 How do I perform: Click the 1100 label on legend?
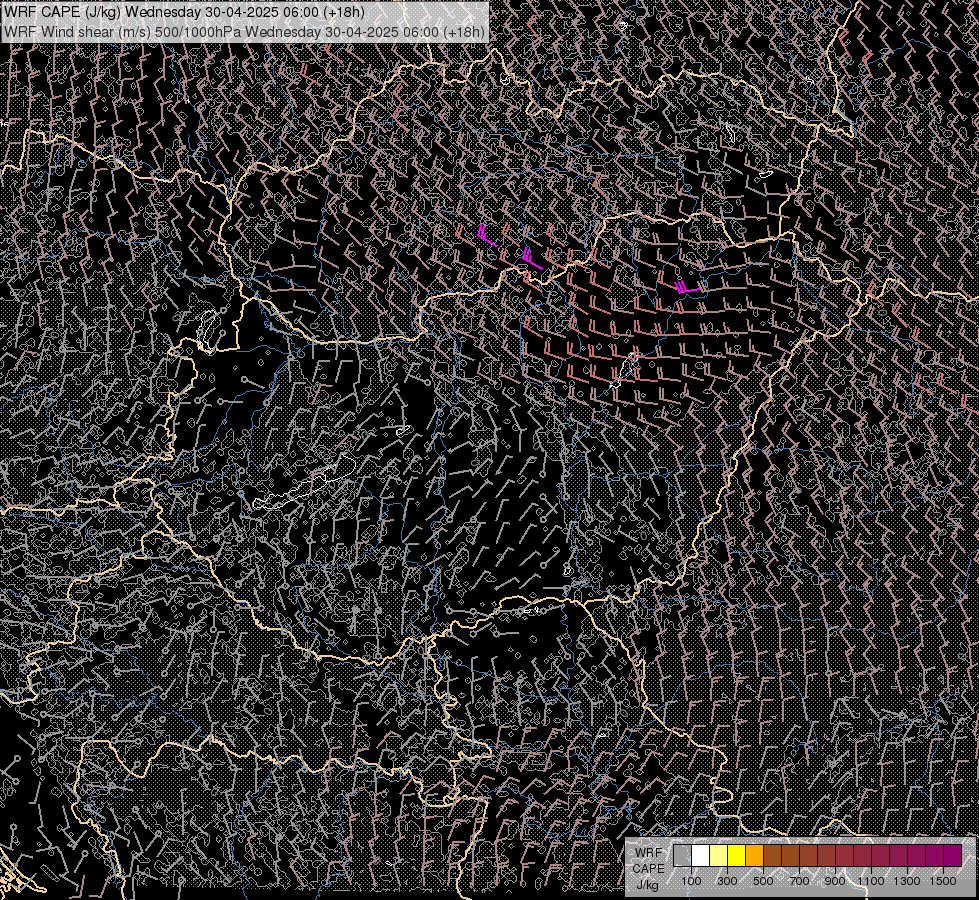871,881
